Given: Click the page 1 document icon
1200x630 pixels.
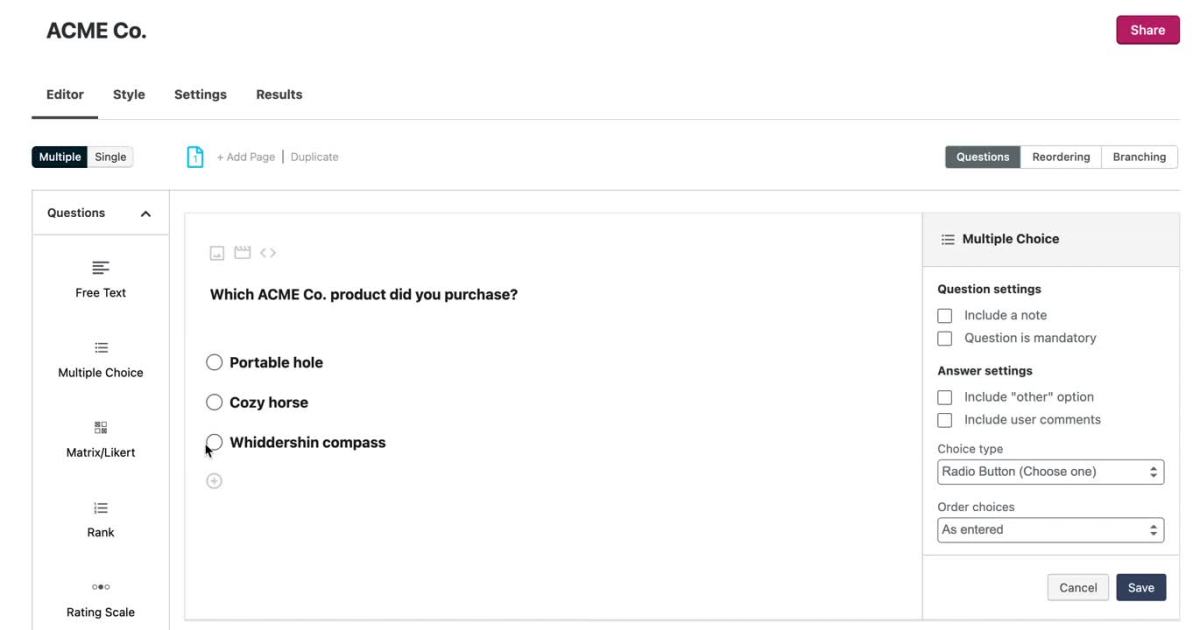Looking at the screenshot, I should click(x=196, y=157).
